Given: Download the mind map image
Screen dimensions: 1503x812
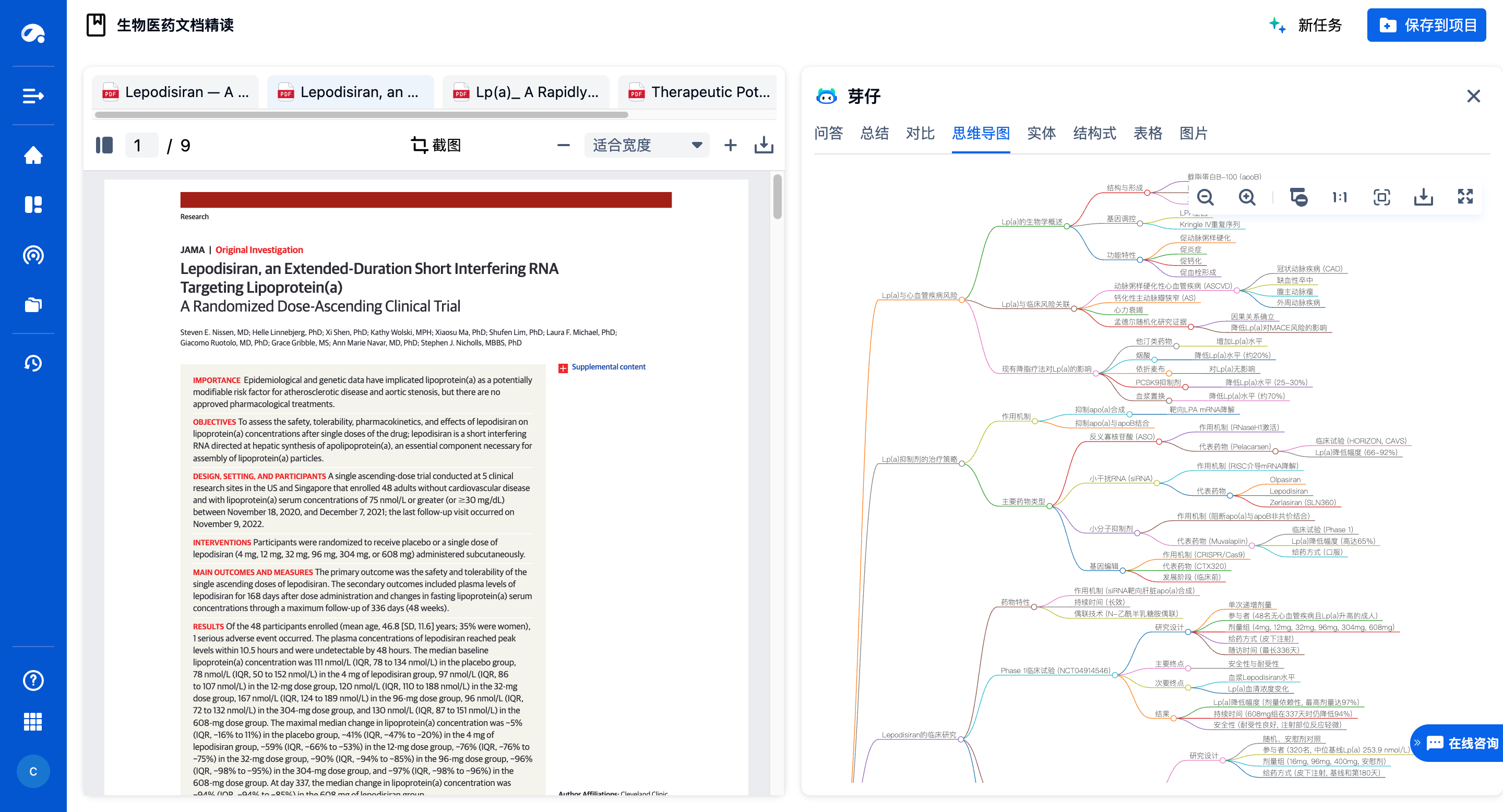Looking at the screenshot, I should pyautogui.click(x=1423, y=197).
